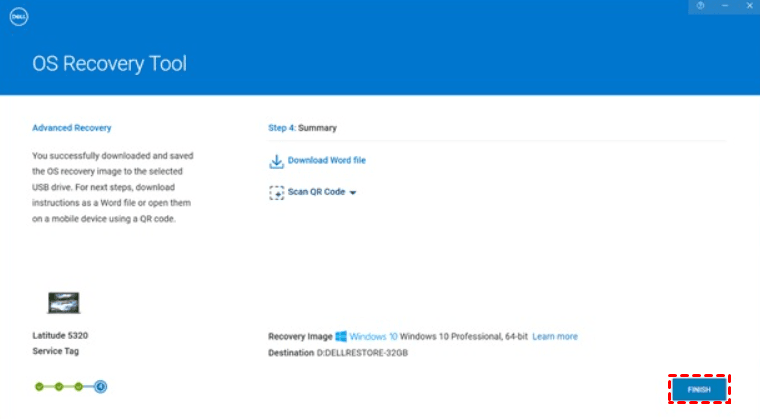Click the Service Tag label
Viewport: 760px width, 419px height.
pos(55,351)
